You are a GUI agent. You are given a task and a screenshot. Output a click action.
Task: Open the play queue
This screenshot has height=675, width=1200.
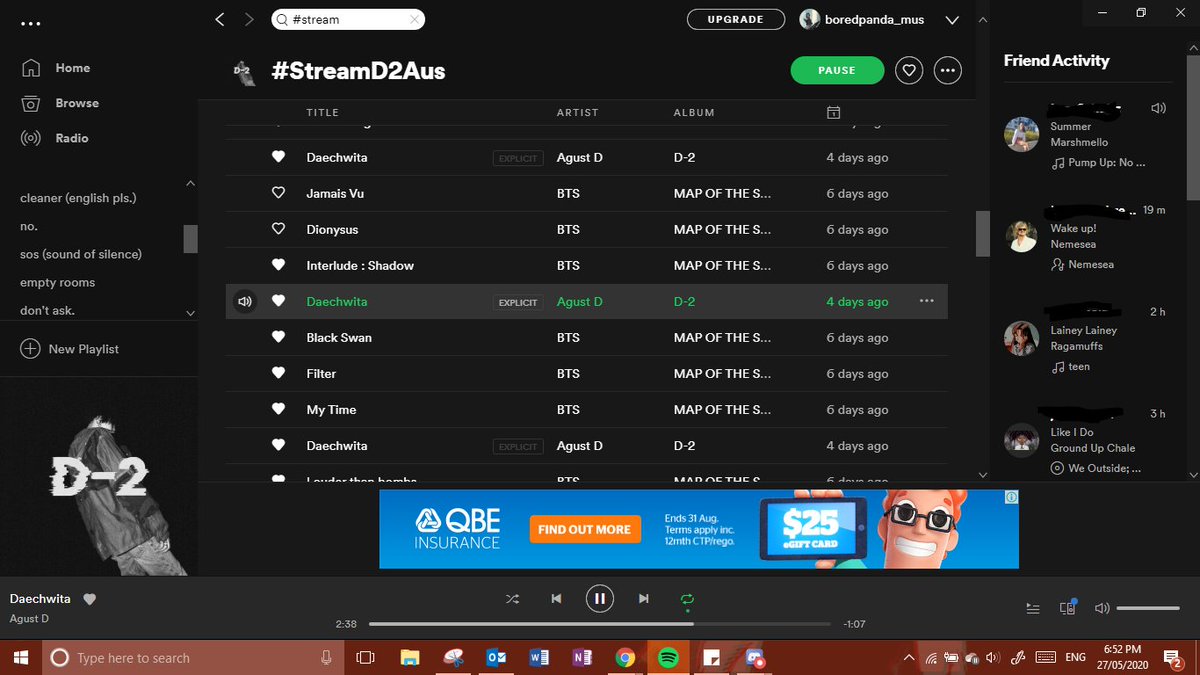click(x=1033, y=608)
